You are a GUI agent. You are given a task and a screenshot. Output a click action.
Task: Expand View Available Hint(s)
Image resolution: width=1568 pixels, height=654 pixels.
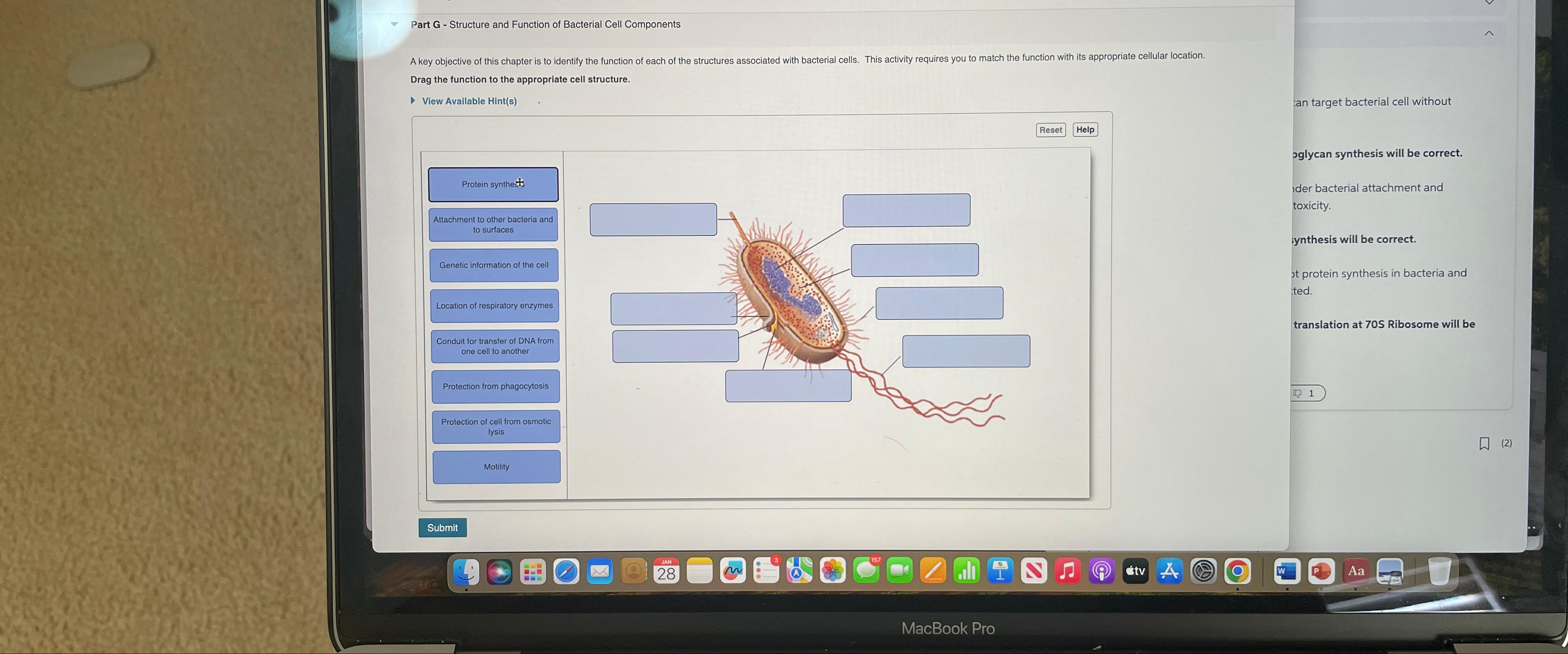coord(469,101)
